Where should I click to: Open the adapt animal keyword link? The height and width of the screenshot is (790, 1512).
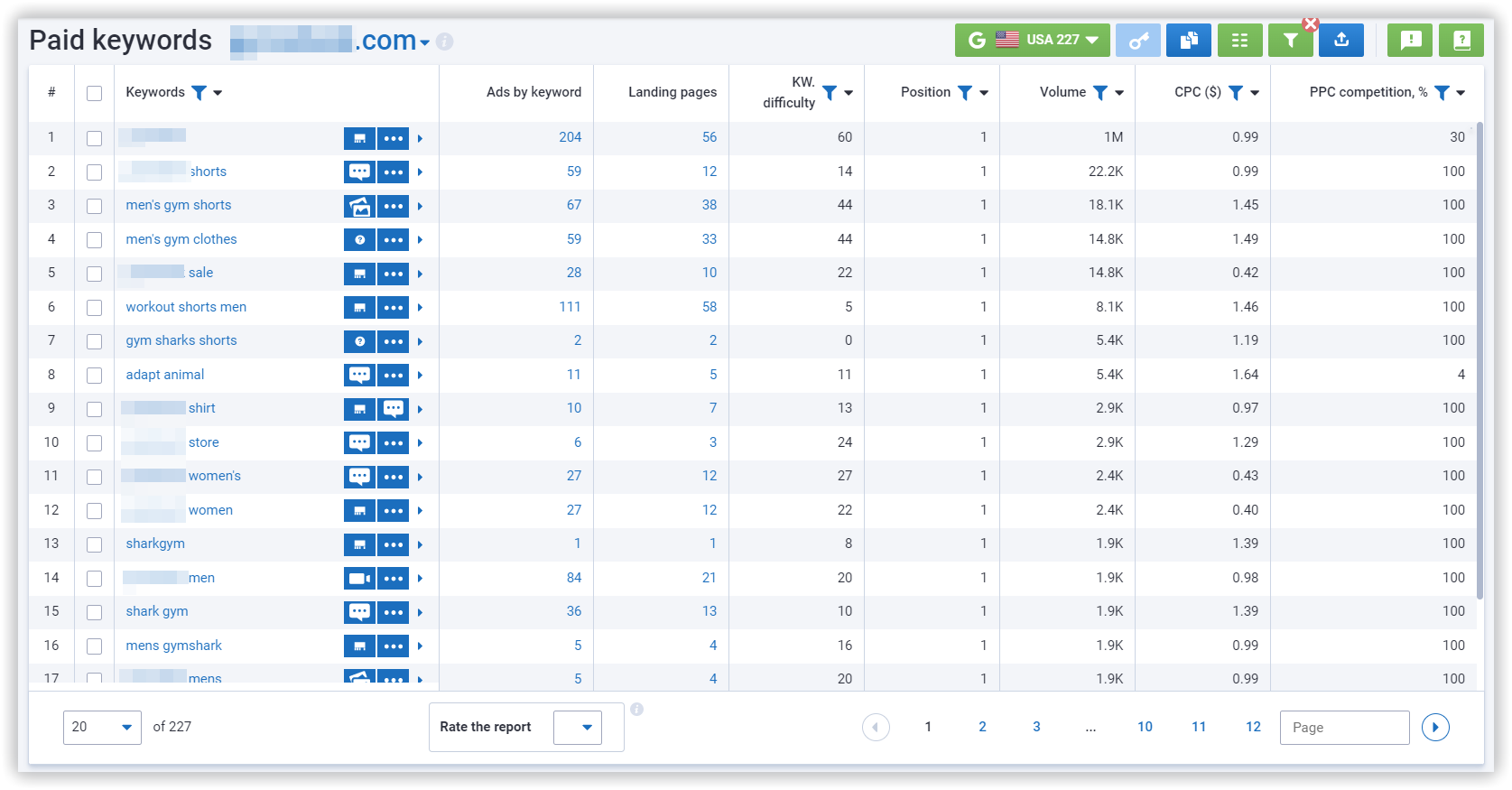[165, 375]
